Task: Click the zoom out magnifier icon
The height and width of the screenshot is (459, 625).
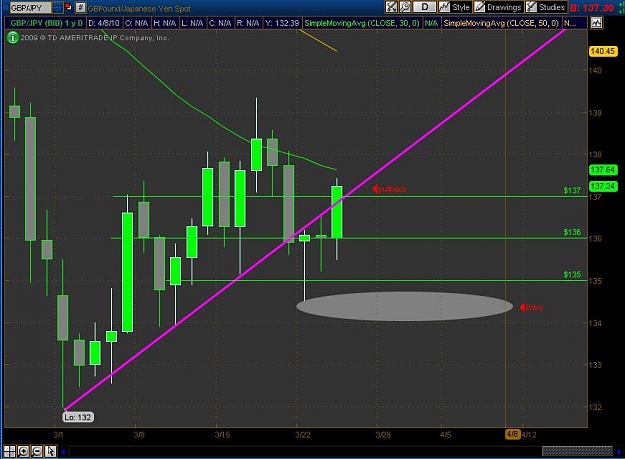Action: (x=37, y=451)
